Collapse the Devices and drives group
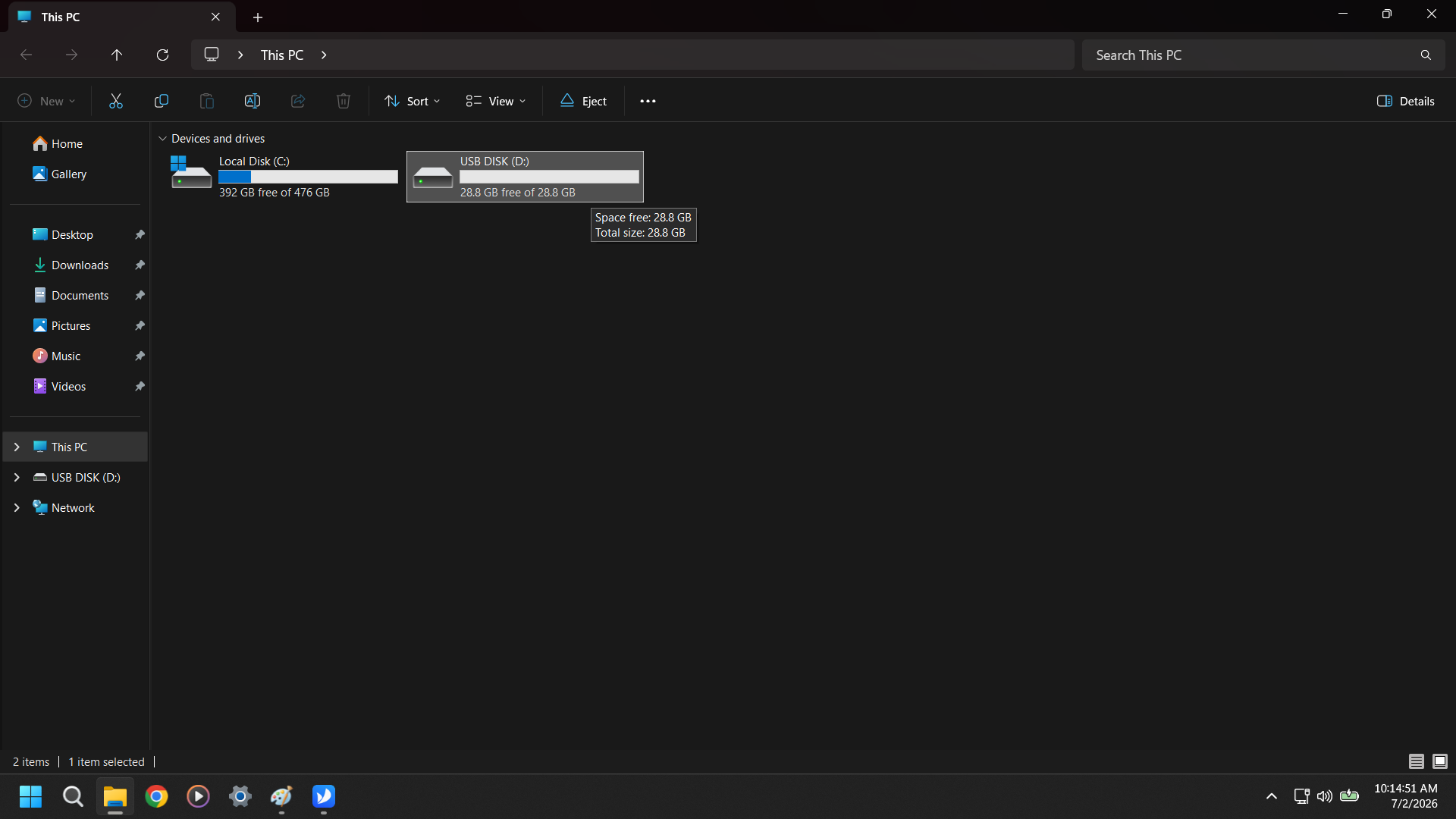 (x=162, y=139)
